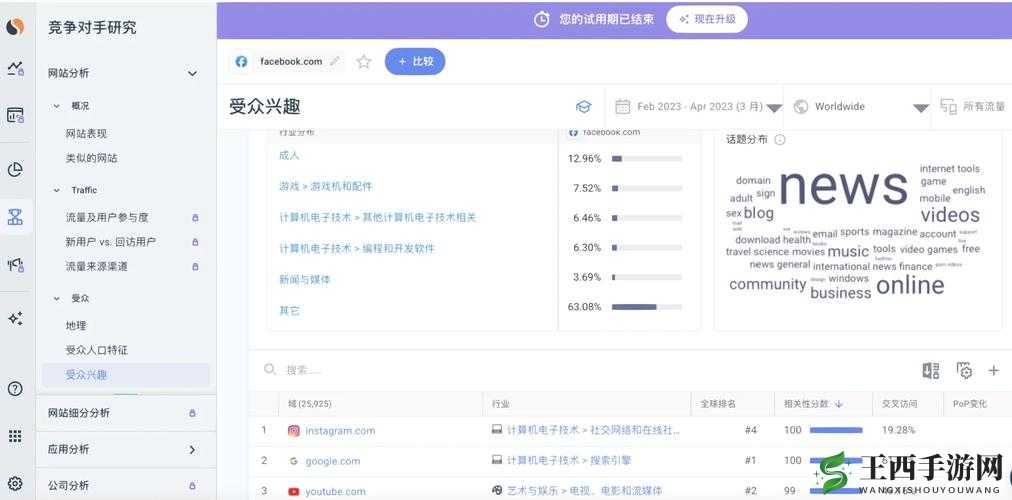Open the chart analytics sidebar icon
Image resolution: width=1012 pixels, height=500 pixels.
point(15,68)
